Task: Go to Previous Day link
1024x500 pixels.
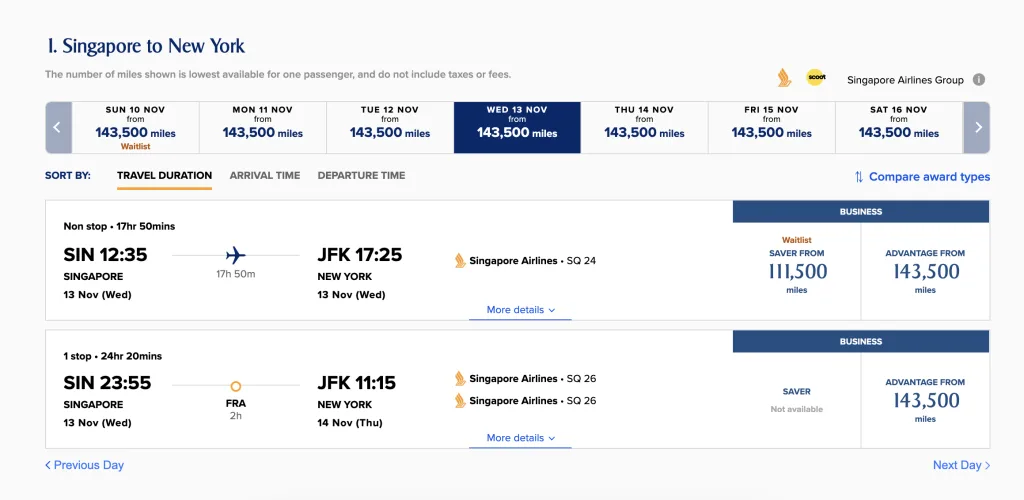Action: point(85,465)
